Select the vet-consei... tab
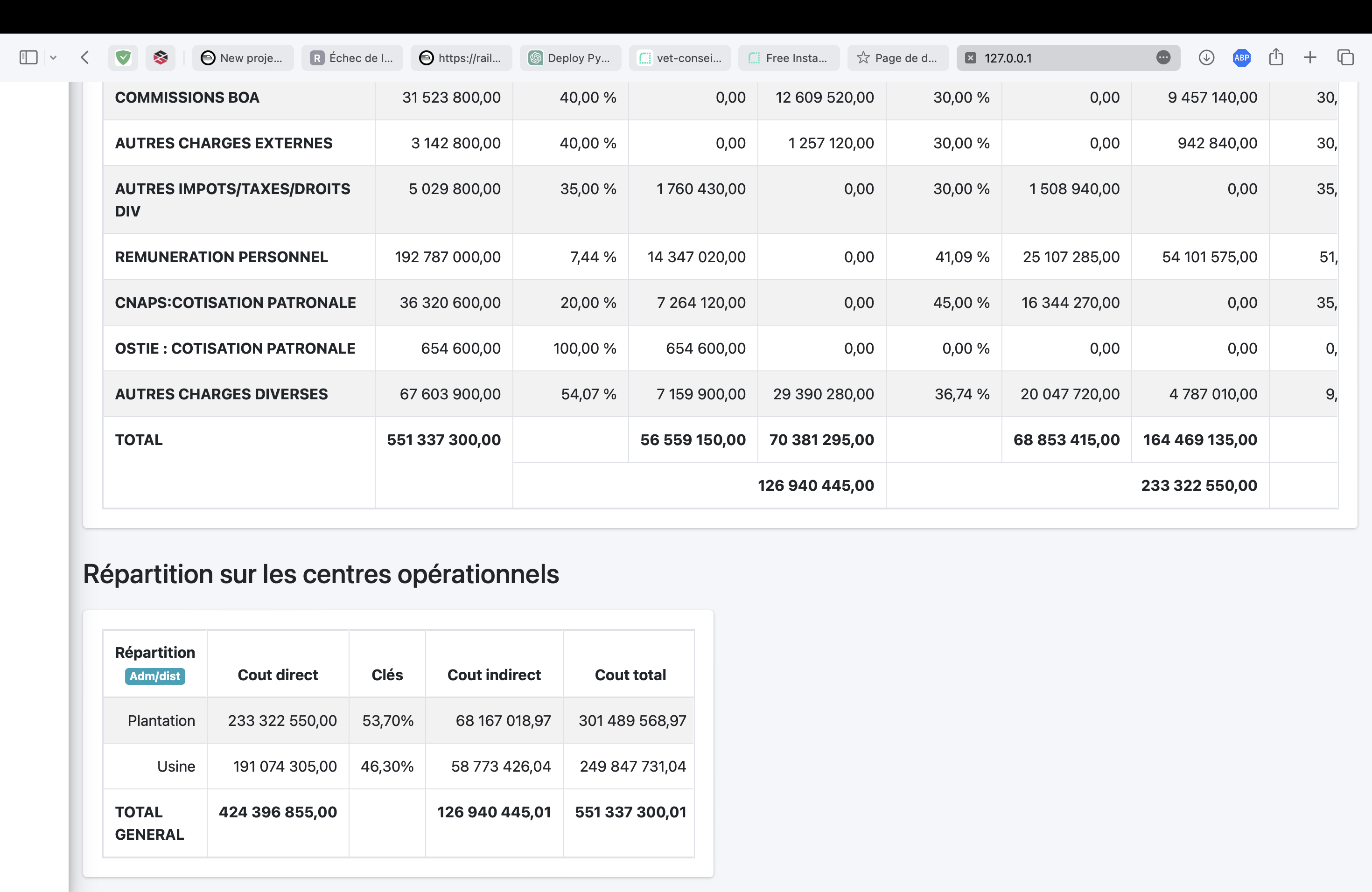 tap(679, 58)
